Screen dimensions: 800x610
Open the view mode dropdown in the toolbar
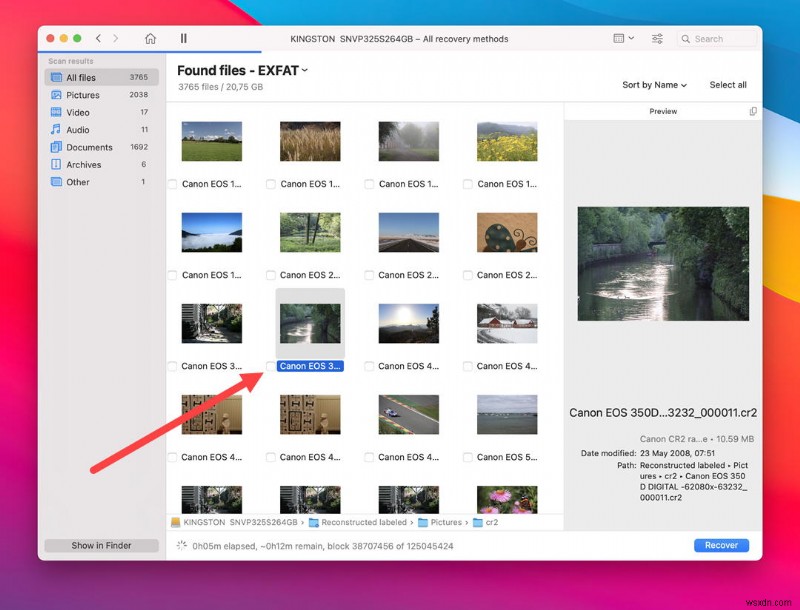(x=625, y=38)
